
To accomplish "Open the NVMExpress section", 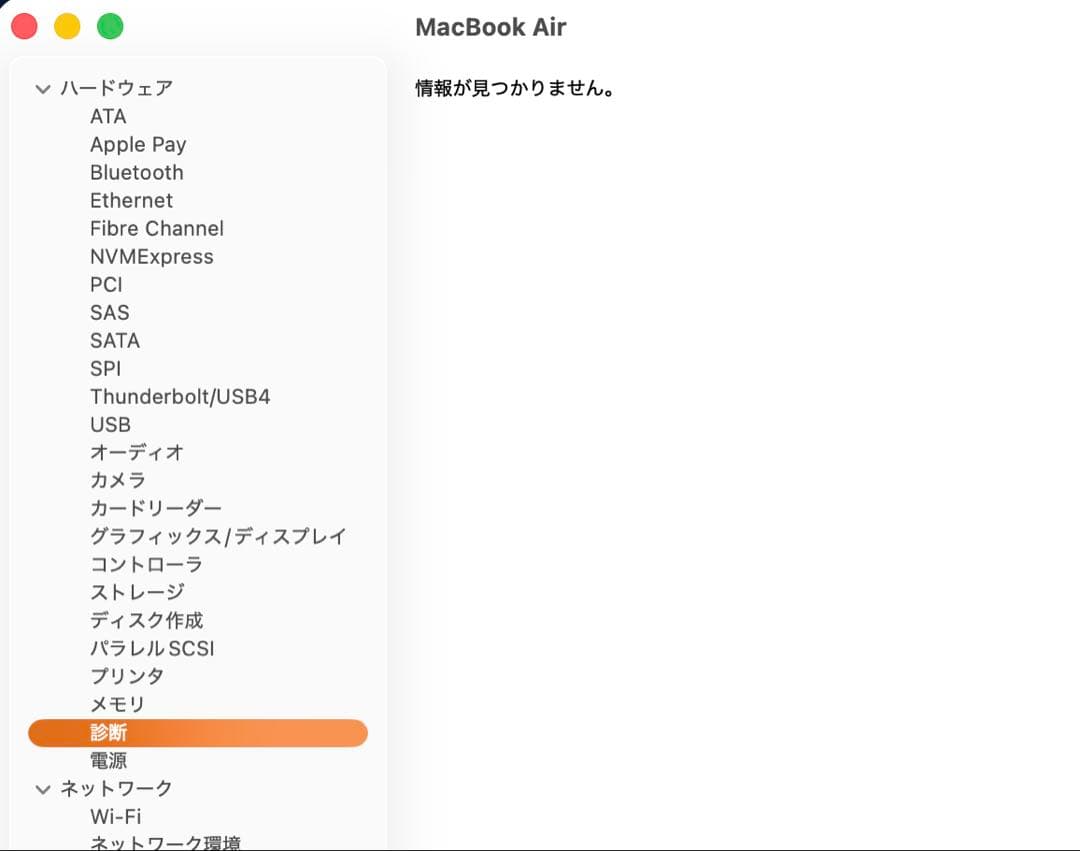I will pyautogui.click(x=152, y=256).
